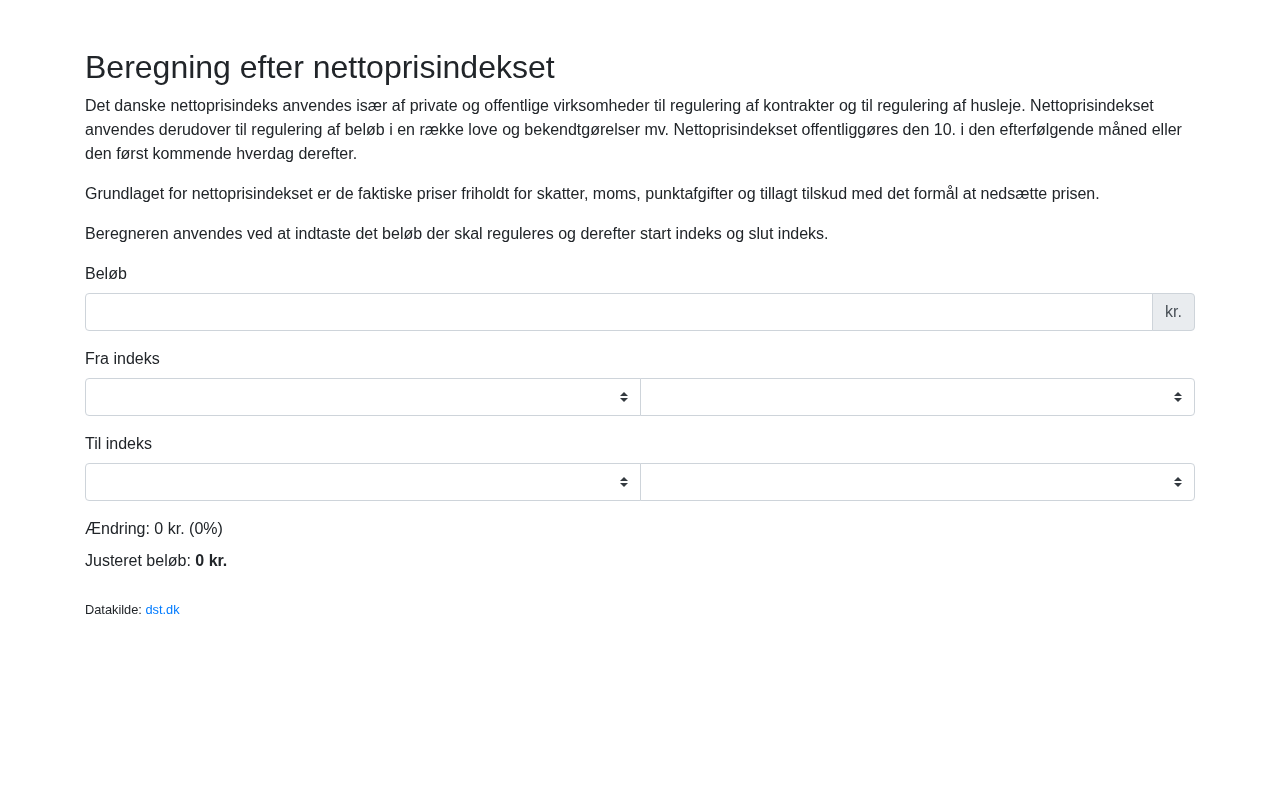Click the "Beløb" field label
Screen dimensions: 1280x800
click(106, 274)
